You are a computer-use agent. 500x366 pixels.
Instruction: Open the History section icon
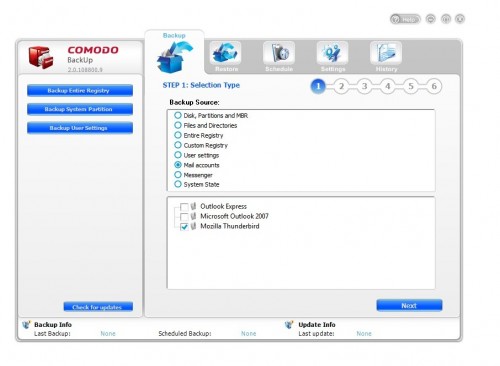386,53
